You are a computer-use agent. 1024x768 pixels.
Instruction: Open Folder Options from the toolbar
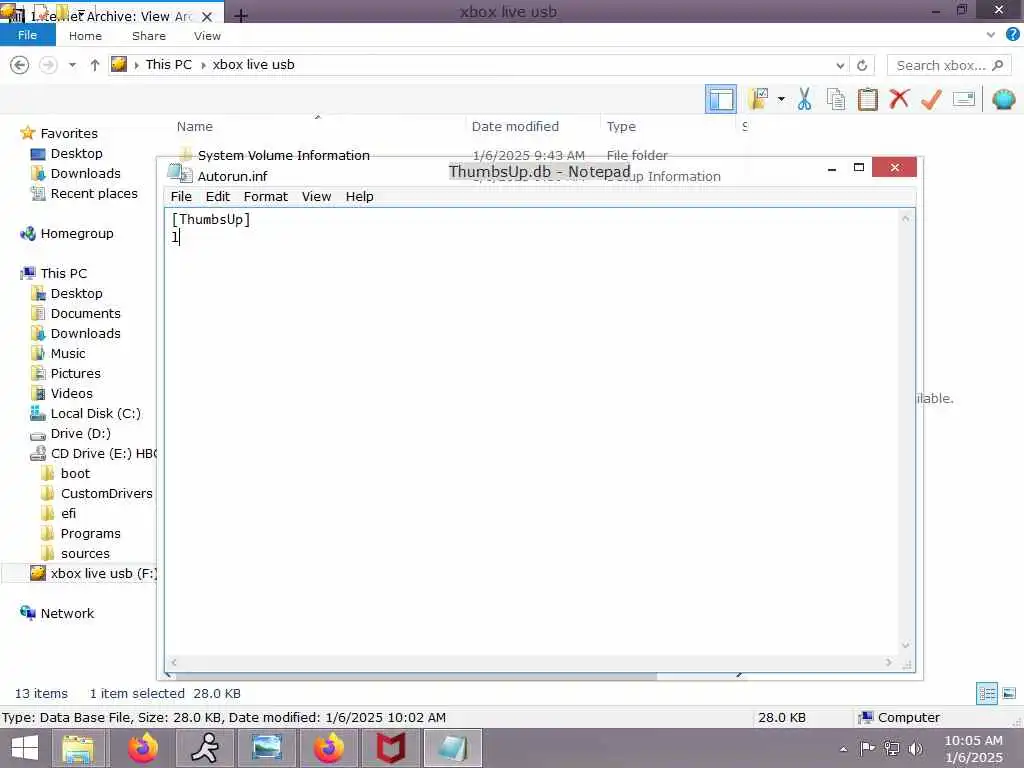[759, 99]
